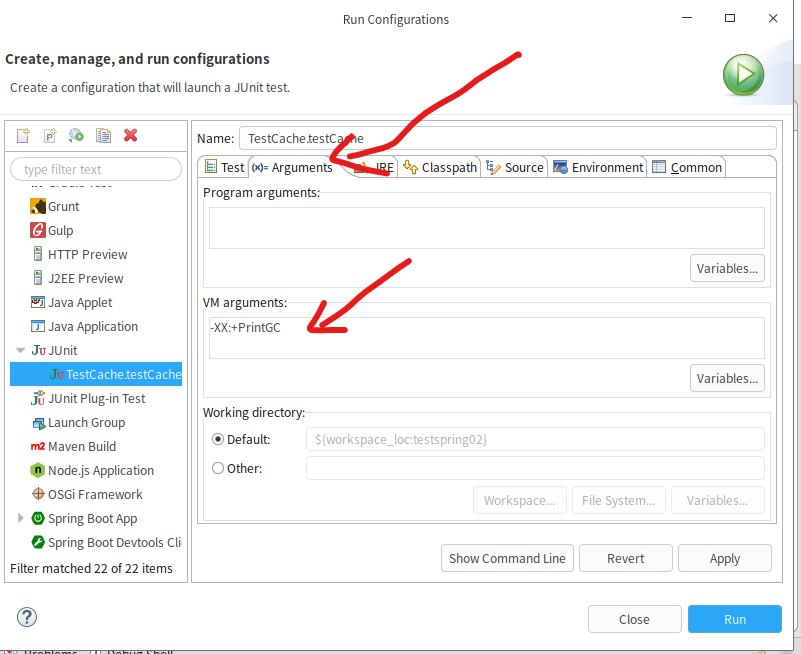
Task: Click the Java Application icon
Action: point(38,326)
